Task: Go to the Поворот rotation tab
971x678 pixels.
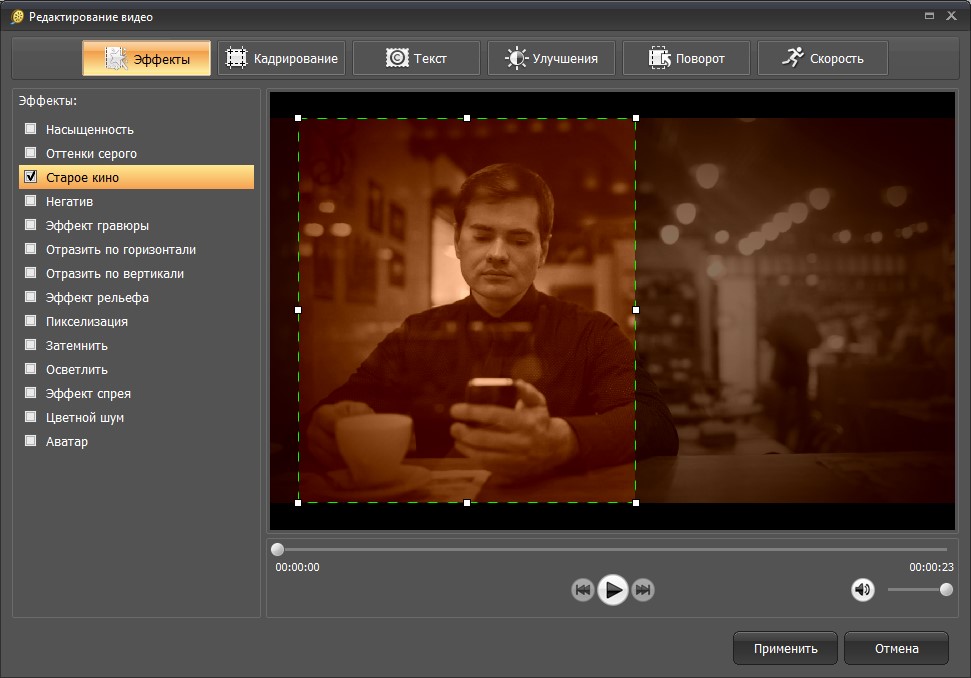Action: click(x=686, y=58)
